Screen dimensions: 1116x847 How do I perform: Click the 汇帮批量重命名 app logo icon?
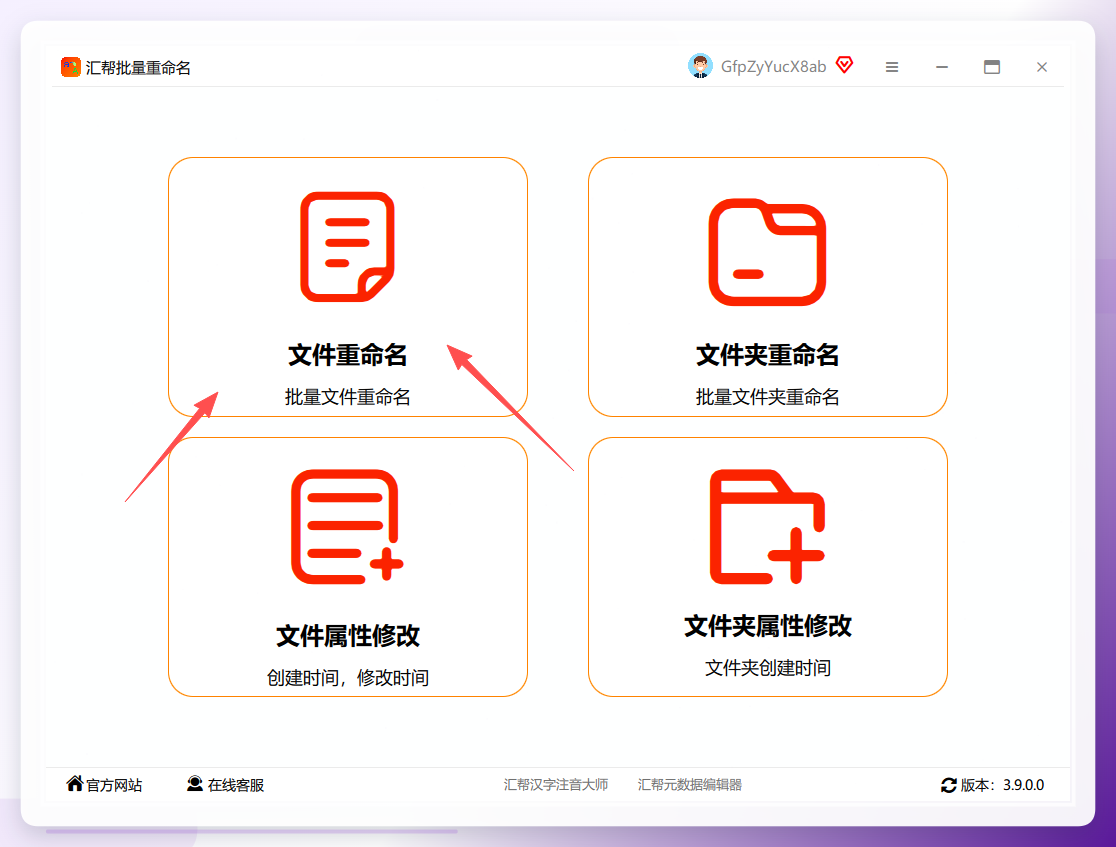70,67
